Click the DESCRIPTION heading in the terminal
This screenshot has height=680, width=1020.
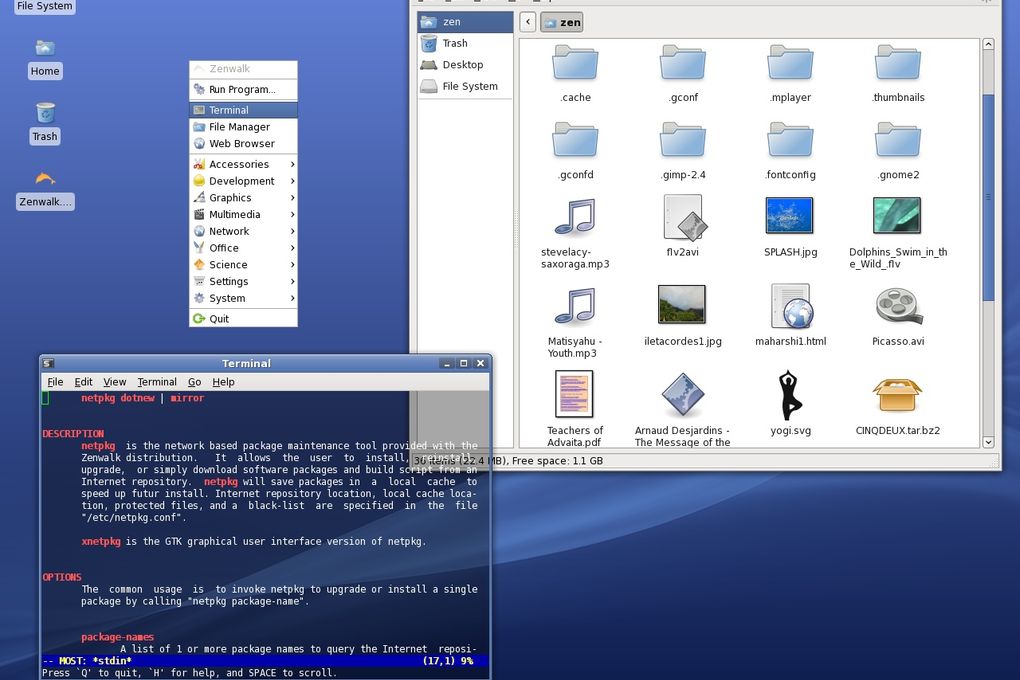pyautogui.click(x=73, y=433)
